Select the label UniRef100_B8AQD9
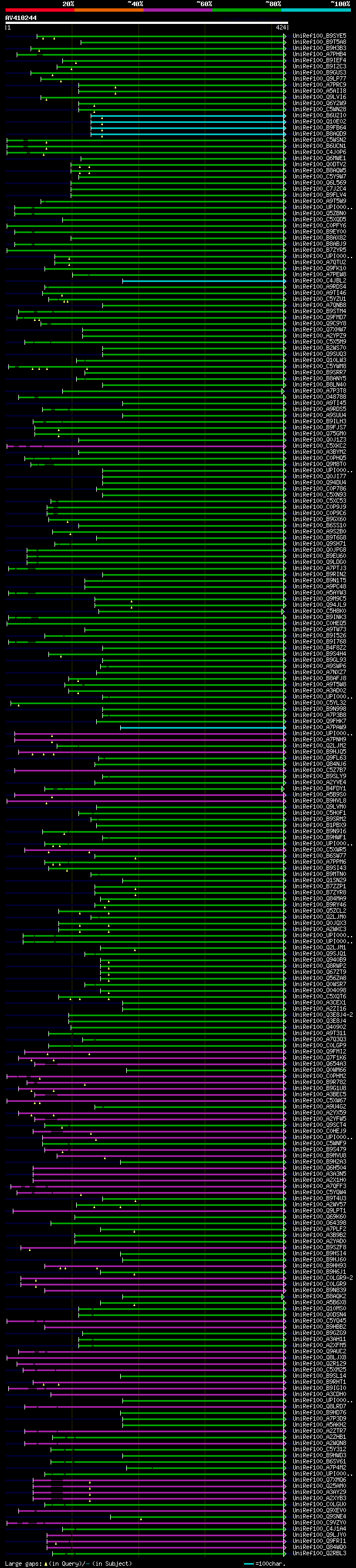 pos(319,134)
